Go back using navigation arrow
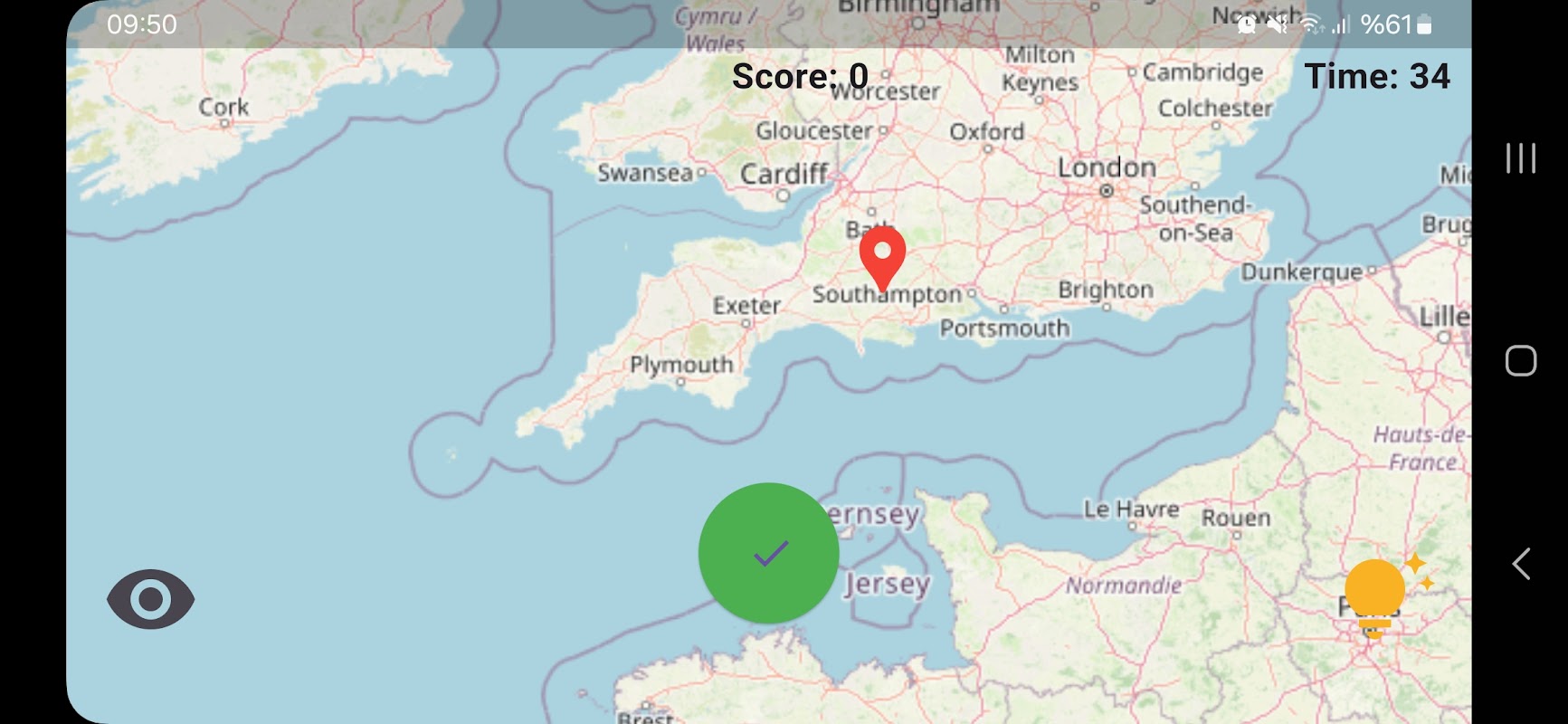 tap(1521, 564)
